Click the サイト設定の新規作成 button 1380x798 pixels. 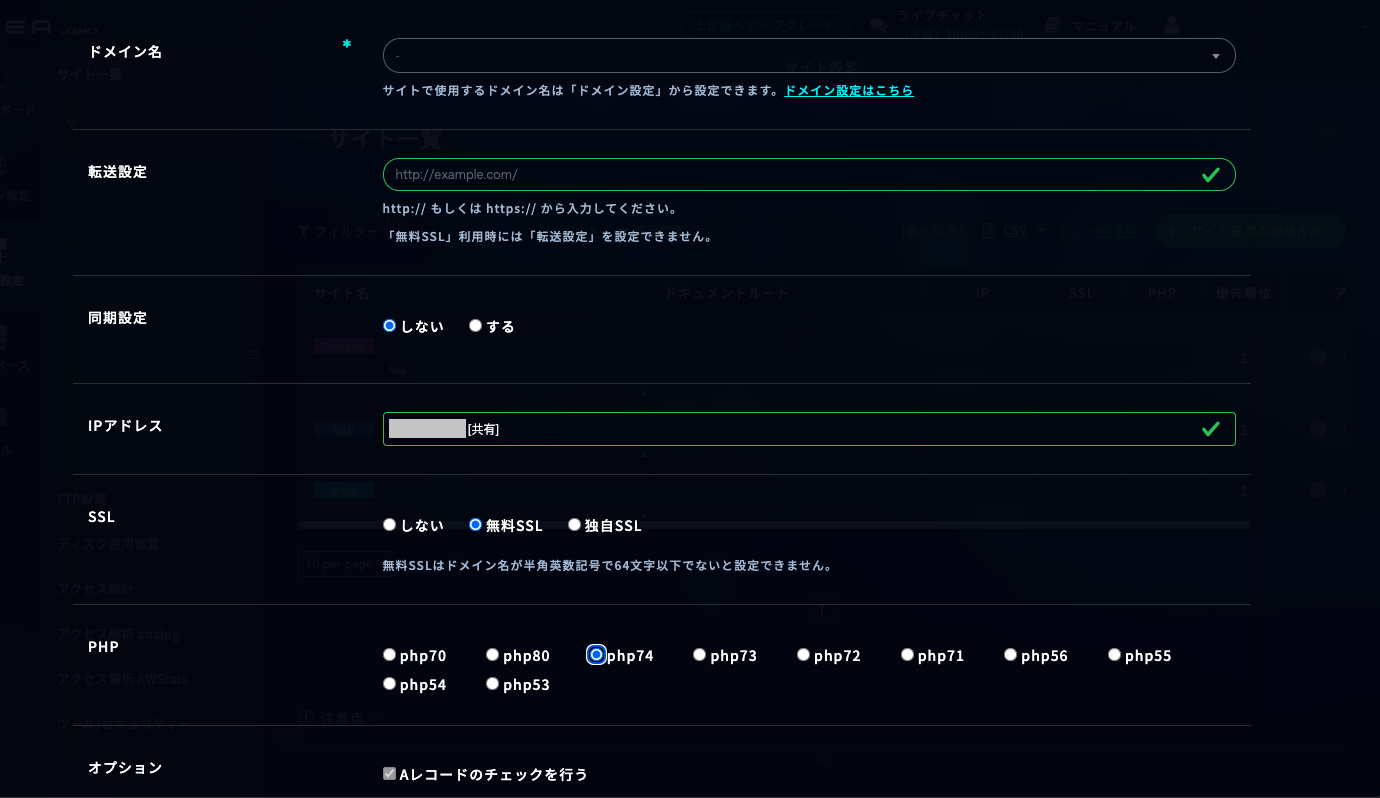tap(1250, 230)
